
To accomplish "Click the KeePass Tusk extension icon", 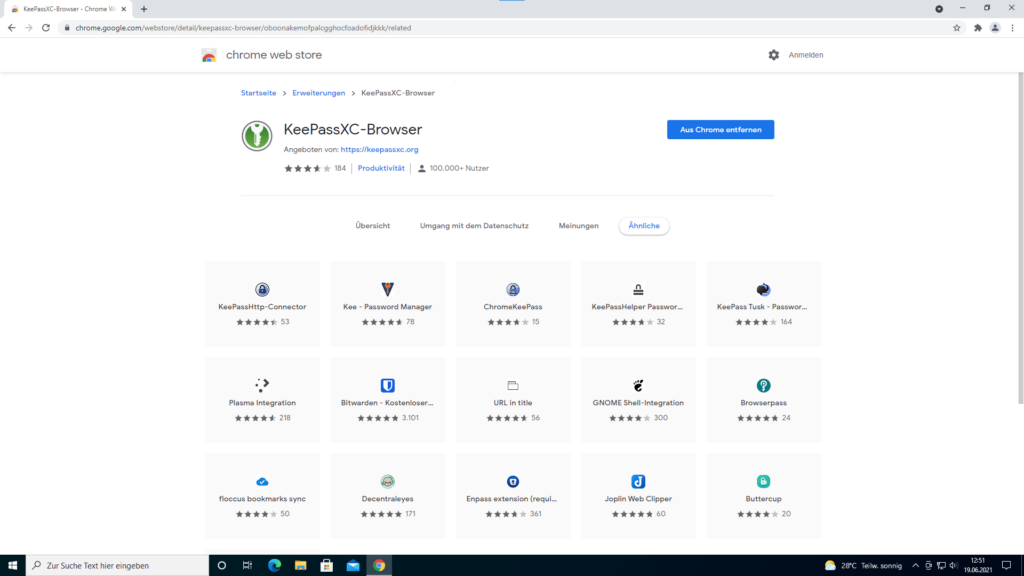I will click(x=763, y=289).
